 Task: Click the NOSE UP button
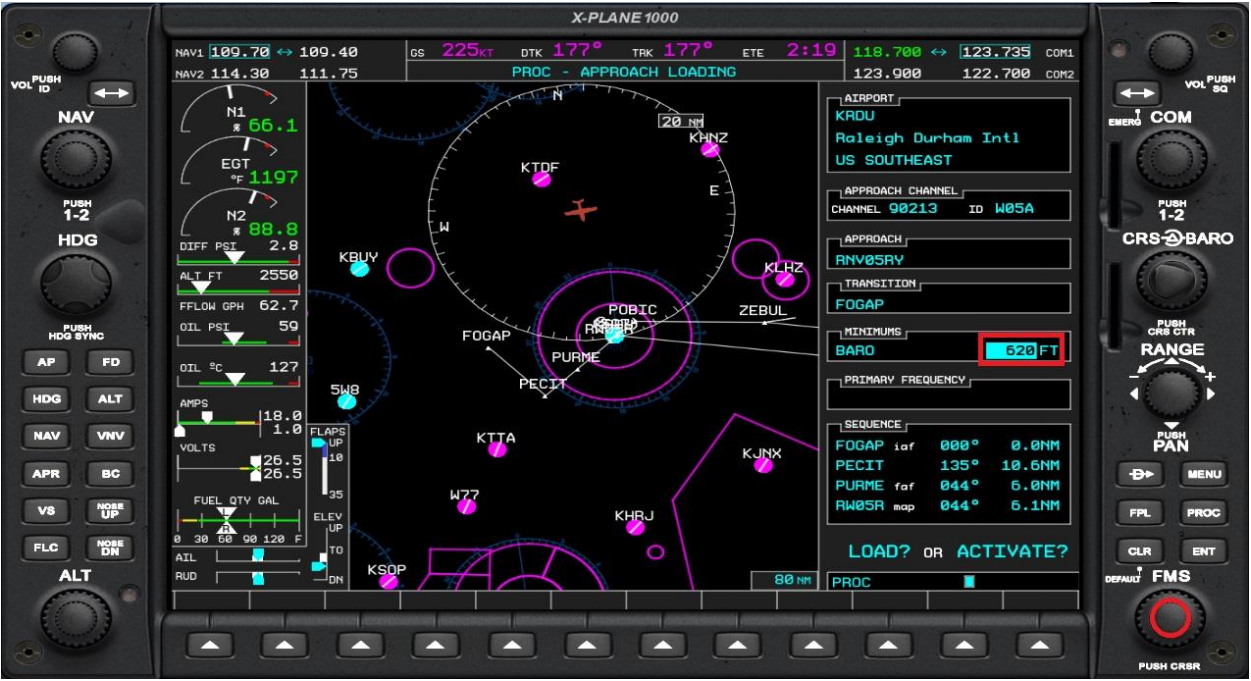click(110, 511)
